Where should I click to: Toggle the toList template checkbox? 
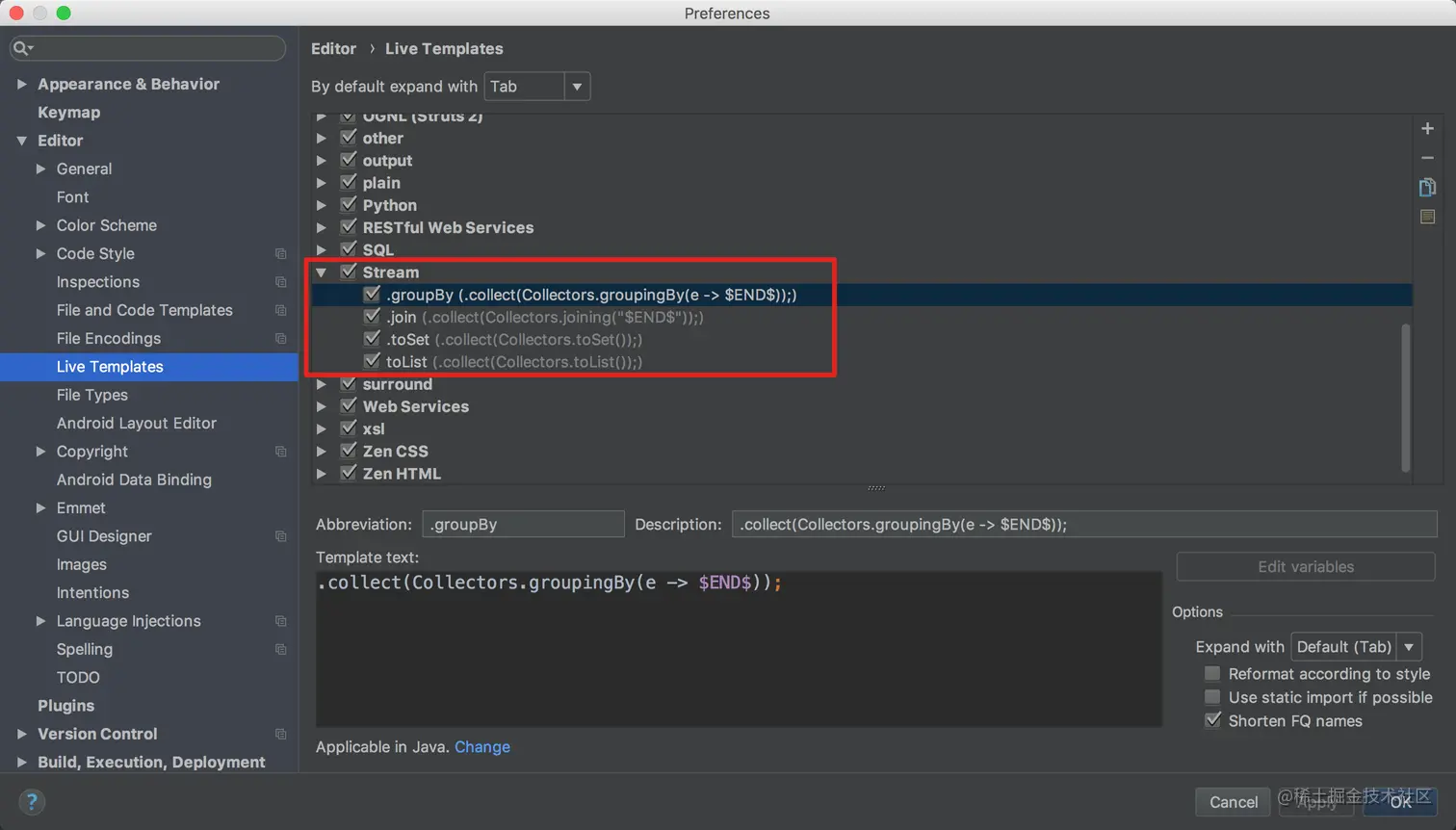(372, 361)
